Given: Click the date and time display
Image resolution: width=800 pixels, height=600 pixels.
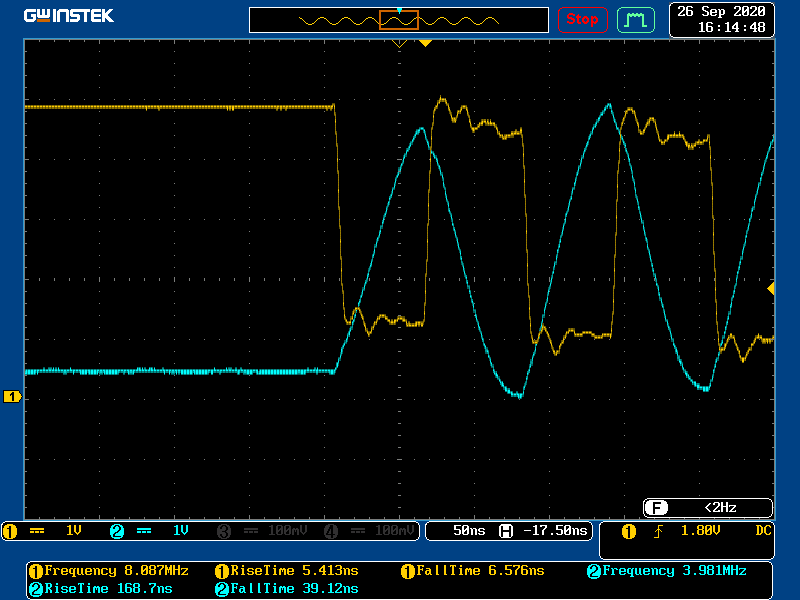Looking at the screenshot, I should coord(721,19).
